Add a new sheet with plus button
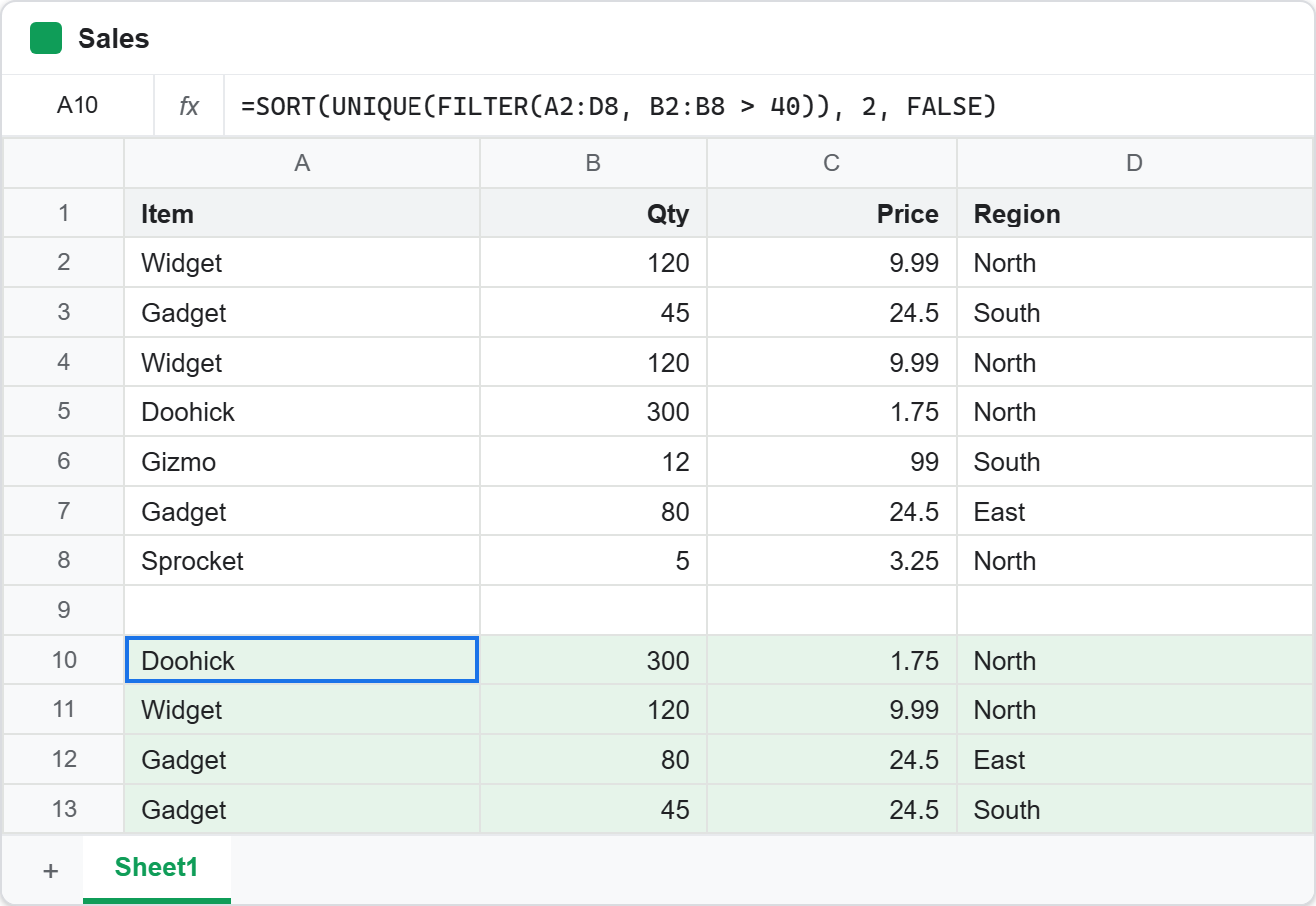This screenshot has width=1316, height=906. click(50, 870)
